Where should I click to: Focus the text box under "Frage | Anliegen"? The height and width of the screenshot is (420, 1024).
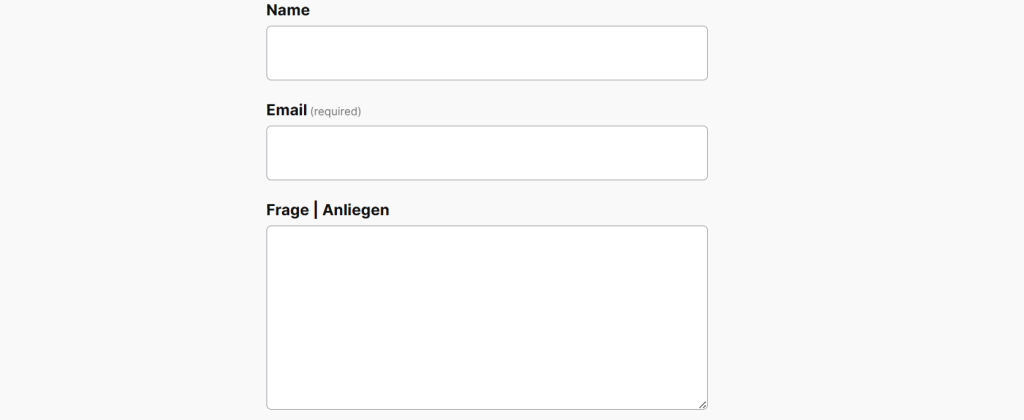486,317
